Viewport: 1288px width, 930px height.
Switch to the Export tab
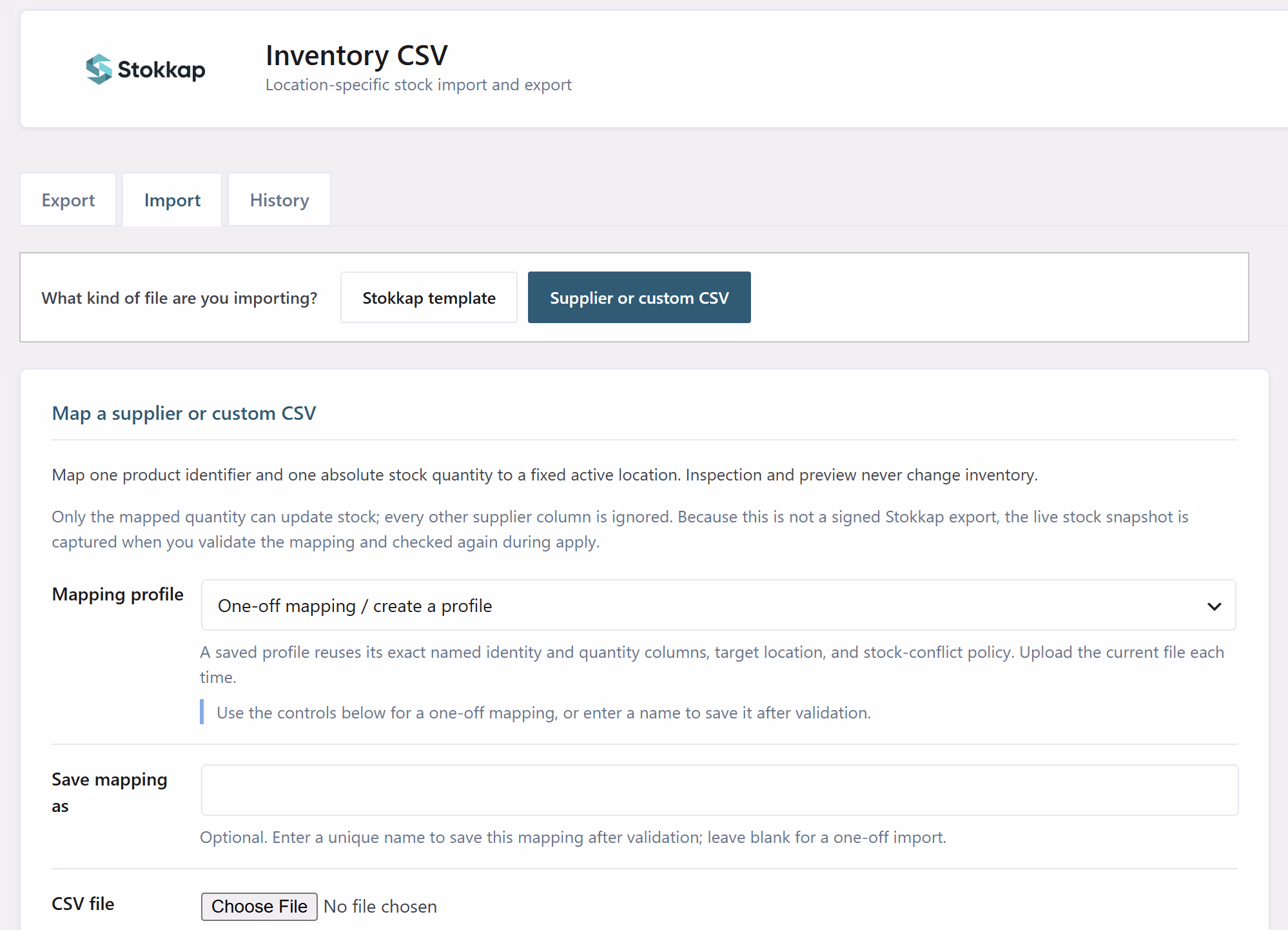tap(68, 200)
